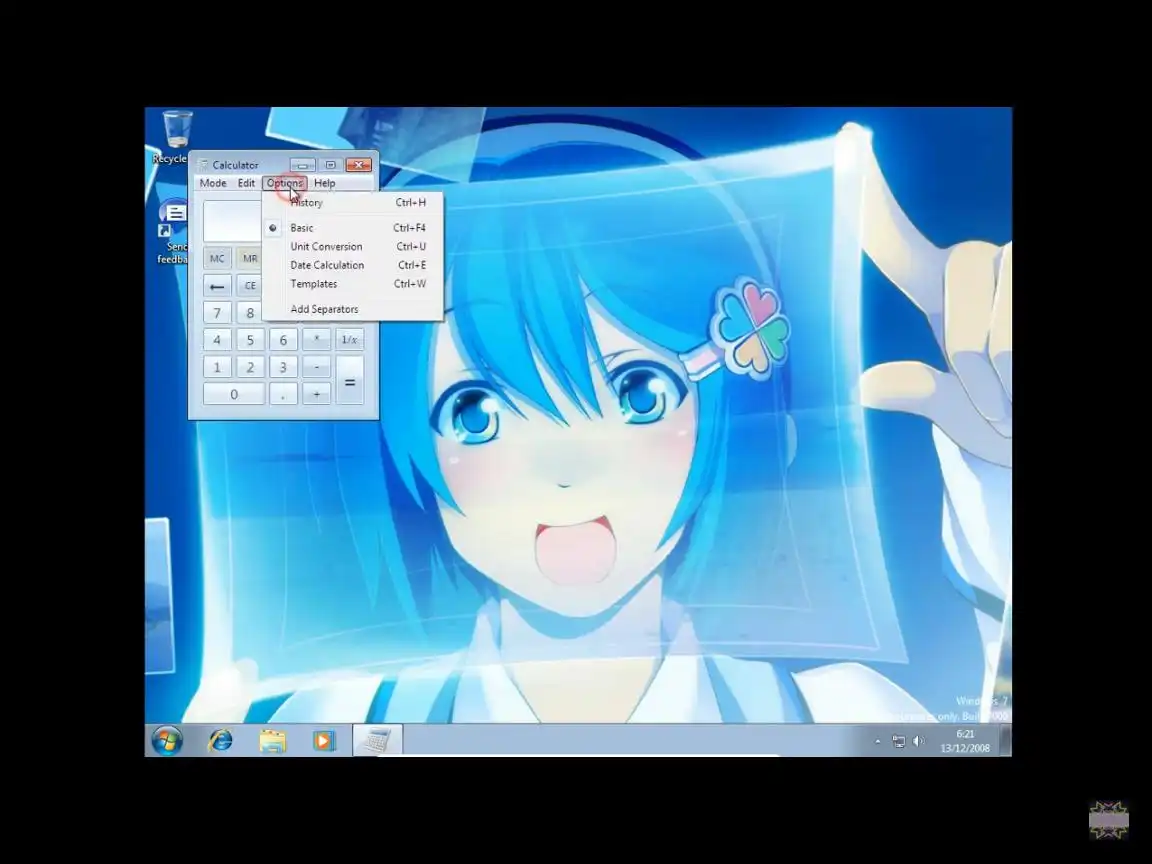Screen dimensions: 1152x864
Task: Click the MC memory clear key
Action: [217, 259]
